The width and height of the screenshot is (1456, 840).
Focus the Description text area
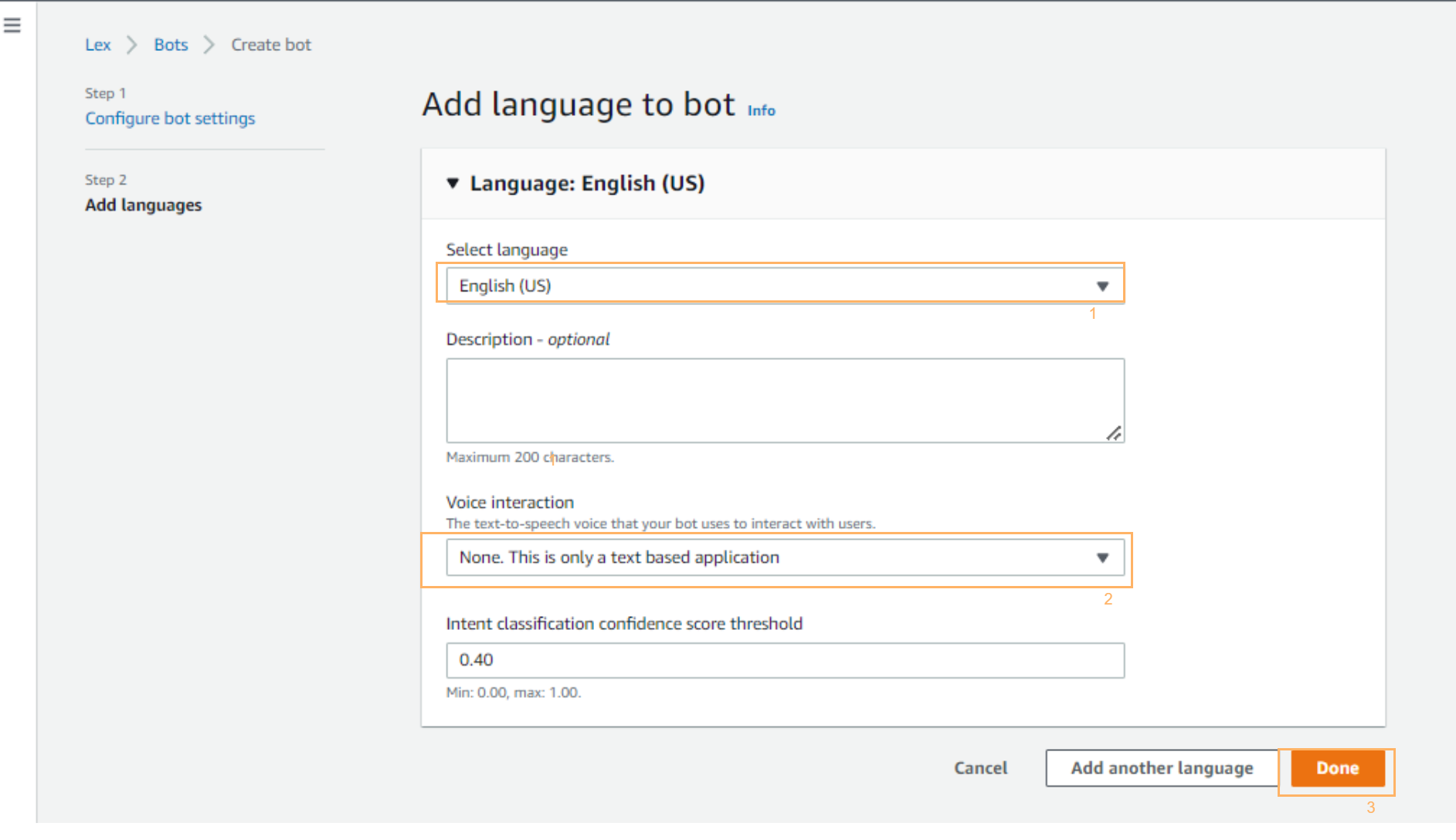[x=785, y=400]
